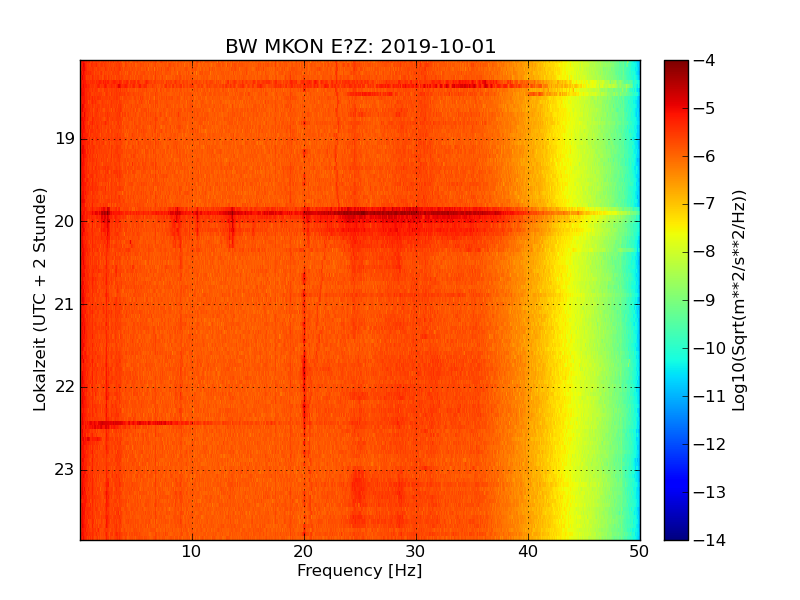Click the Lokalzeit (UTC + 2 Stunde) axis label
This screenshot has width=800, height=600.
[x=39, y=300]
